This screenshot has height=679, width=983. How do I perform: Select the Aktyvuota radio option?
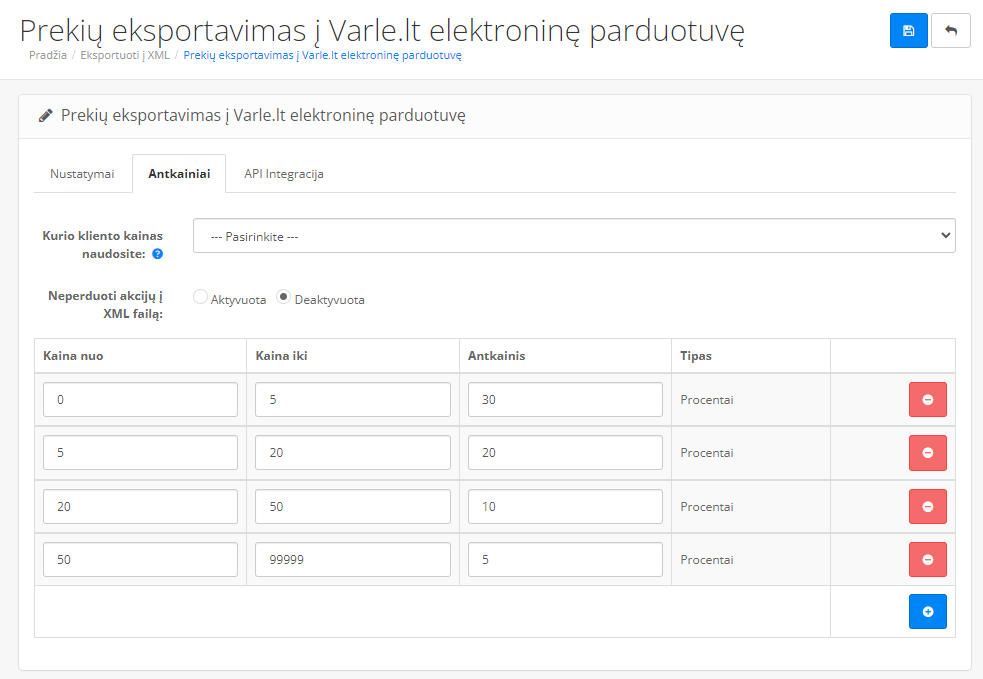(200, 297)
